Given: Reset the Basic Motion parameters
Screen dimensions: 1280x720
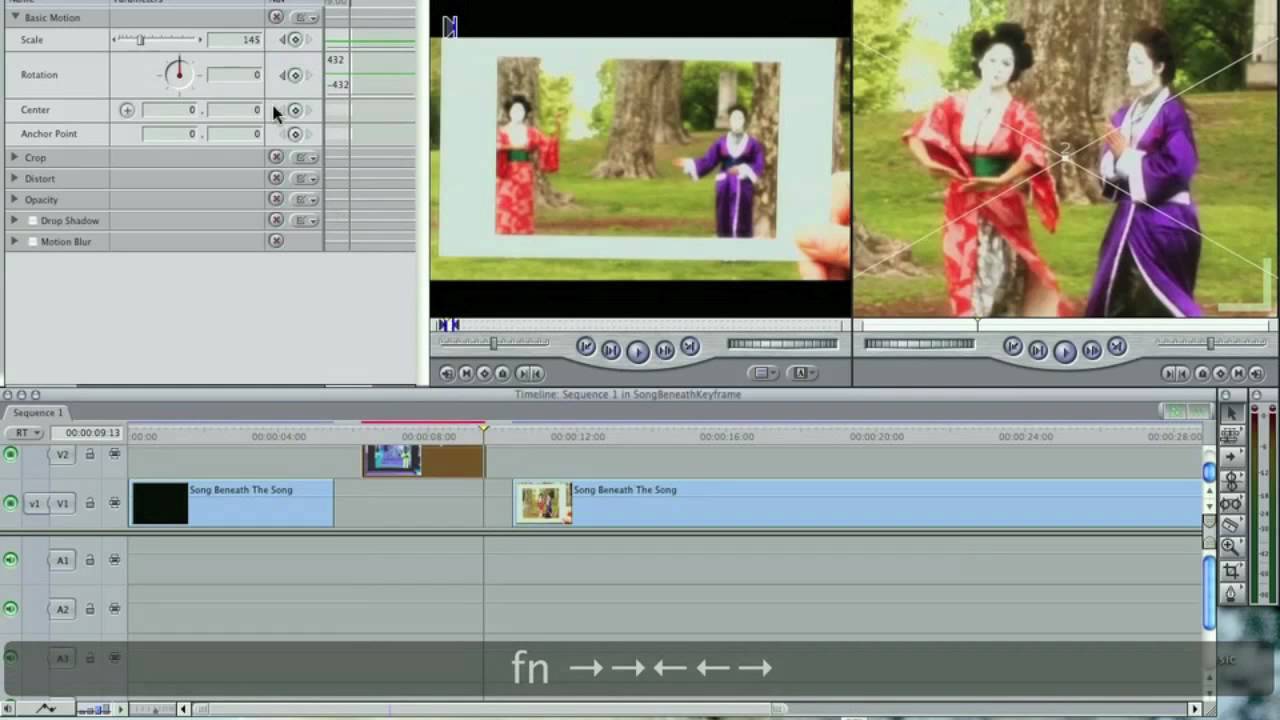Looking at the screenshot, I should pos(276,17).
